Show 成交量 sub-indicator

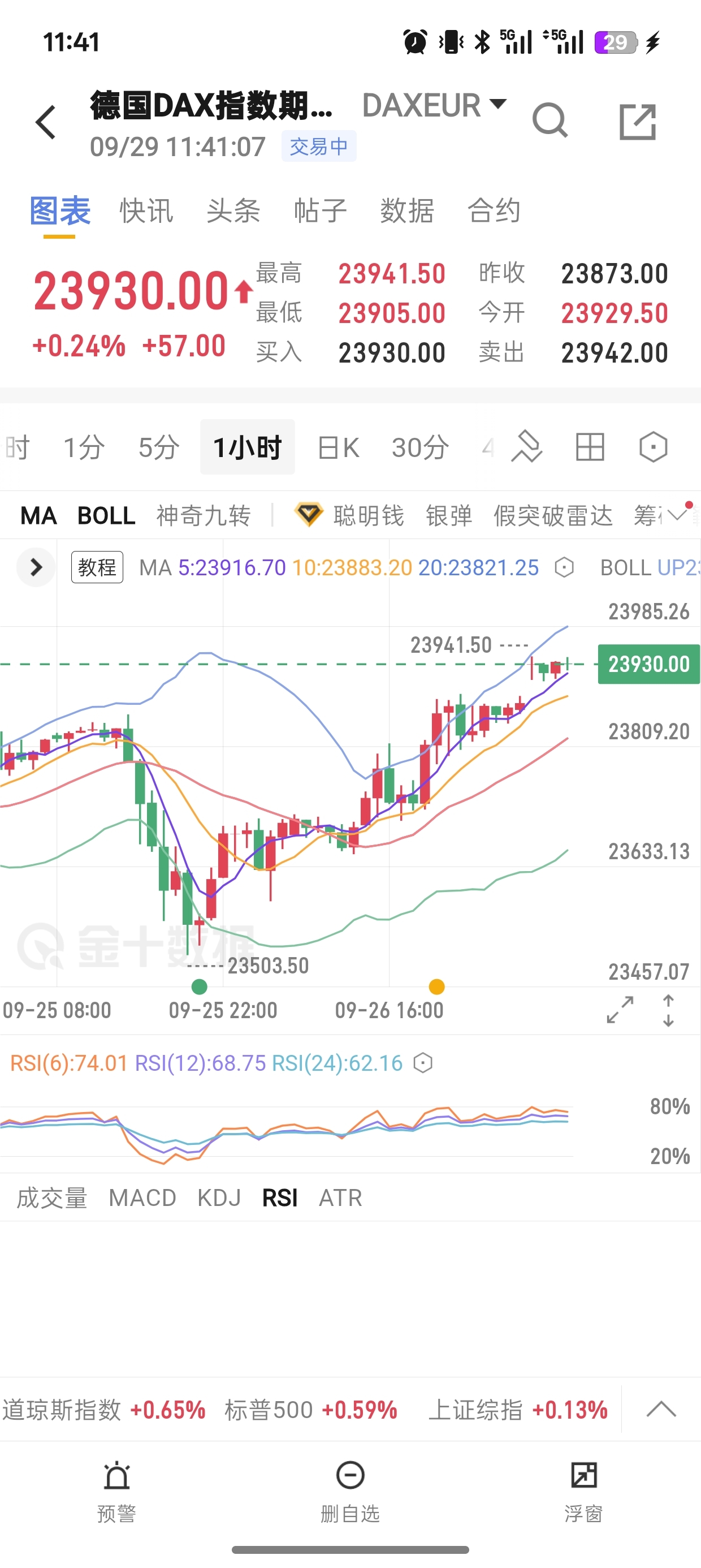click(x=51, y=1197)
